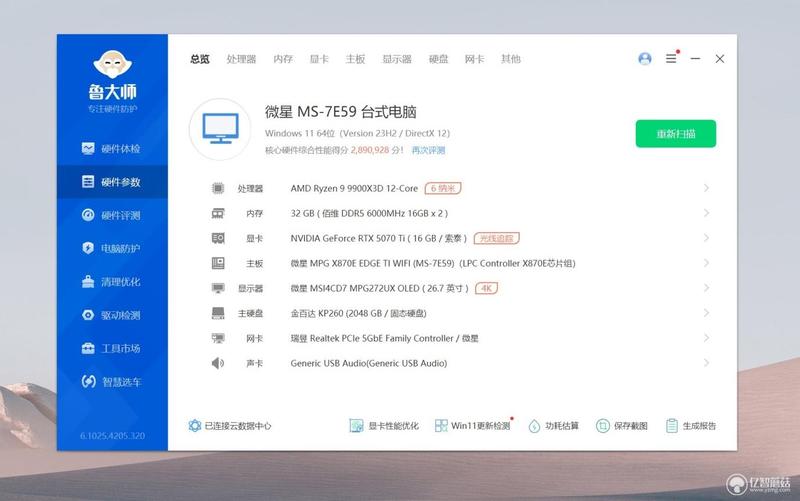Screen dimensions: 800x501
Task: Click 已连接云数据中心 status text
Action: point(238,425)
